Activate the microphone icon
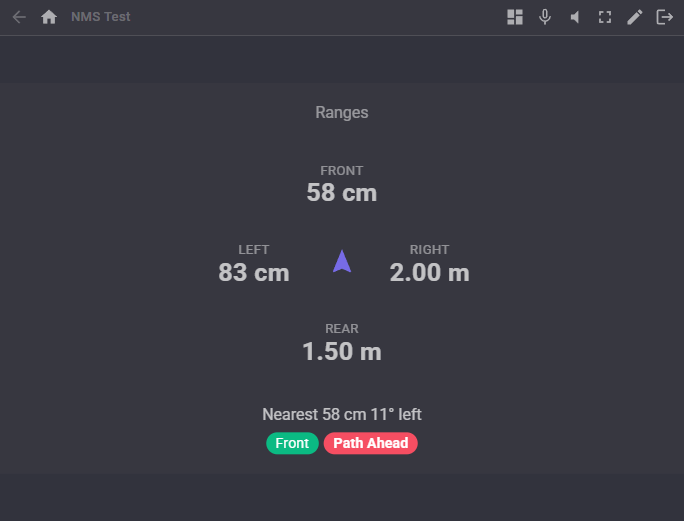This screenshot has width=684, height=521. [x=545, y=17]
